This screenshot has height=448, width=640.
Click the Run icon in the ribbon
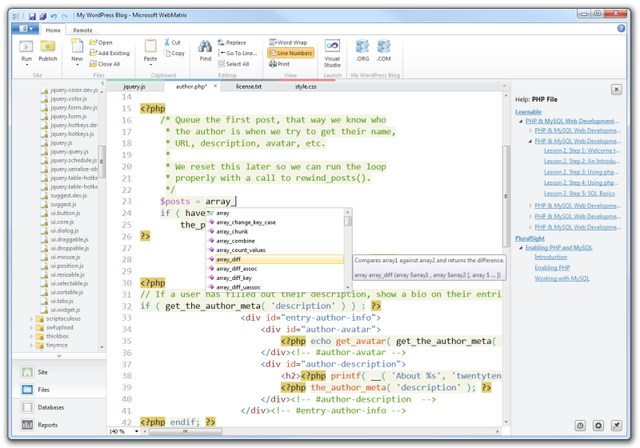coord(26,51)
